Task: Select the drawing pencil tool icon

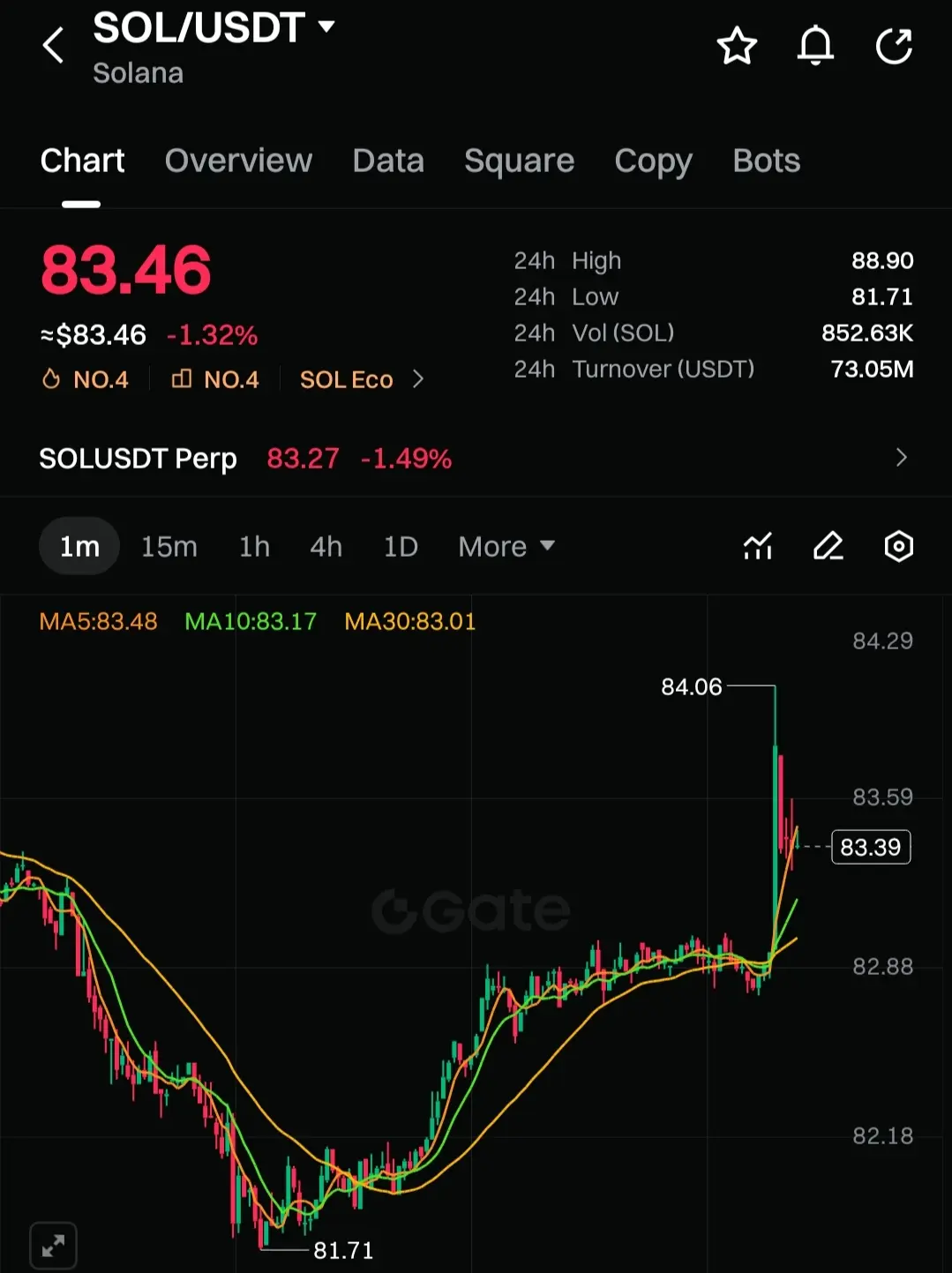Action: point(828,547)
